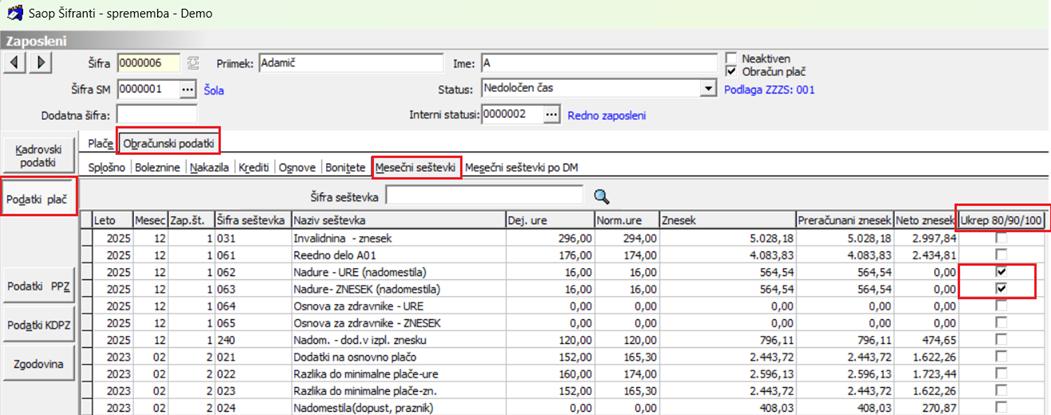This screenshot has width=1051, height=415.
Task: Click into the Šifra seštevka field
Action: tap(486, 196)
